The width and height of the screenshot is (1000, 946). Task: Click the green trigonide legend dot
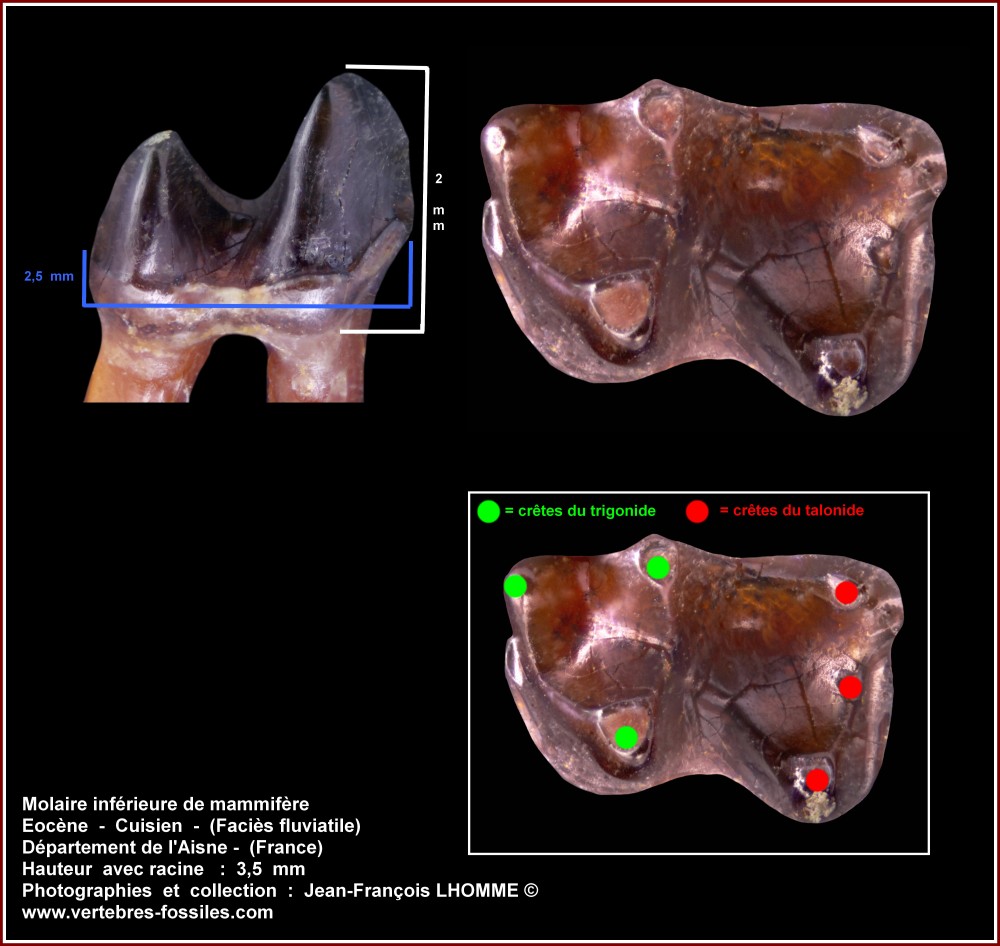[487, 511]
